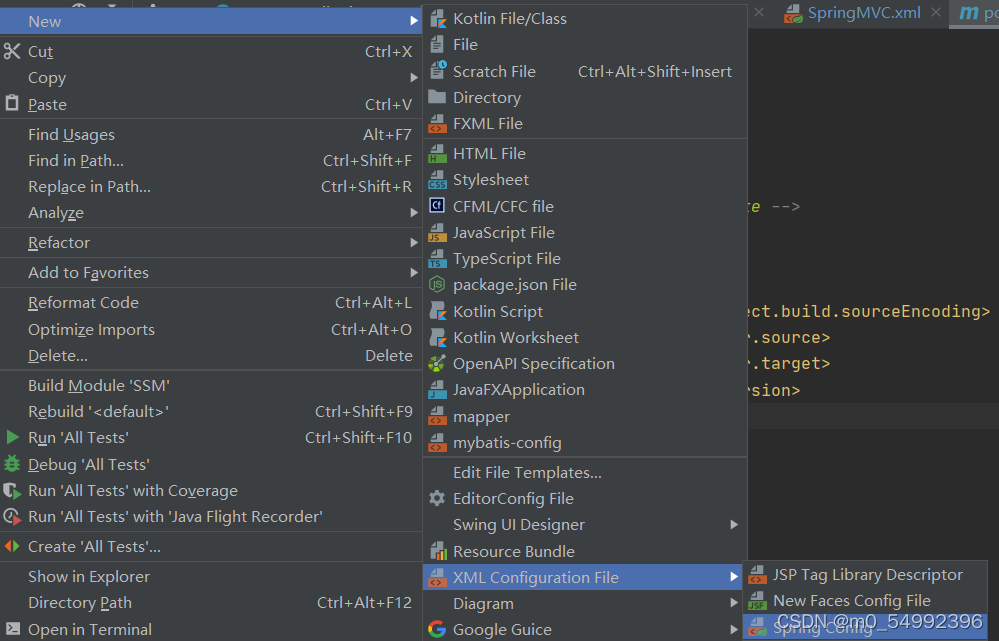Click the Java Flight Recorder run icon
This screenshot has width=999, height=641.
click(x=12, y=517)
